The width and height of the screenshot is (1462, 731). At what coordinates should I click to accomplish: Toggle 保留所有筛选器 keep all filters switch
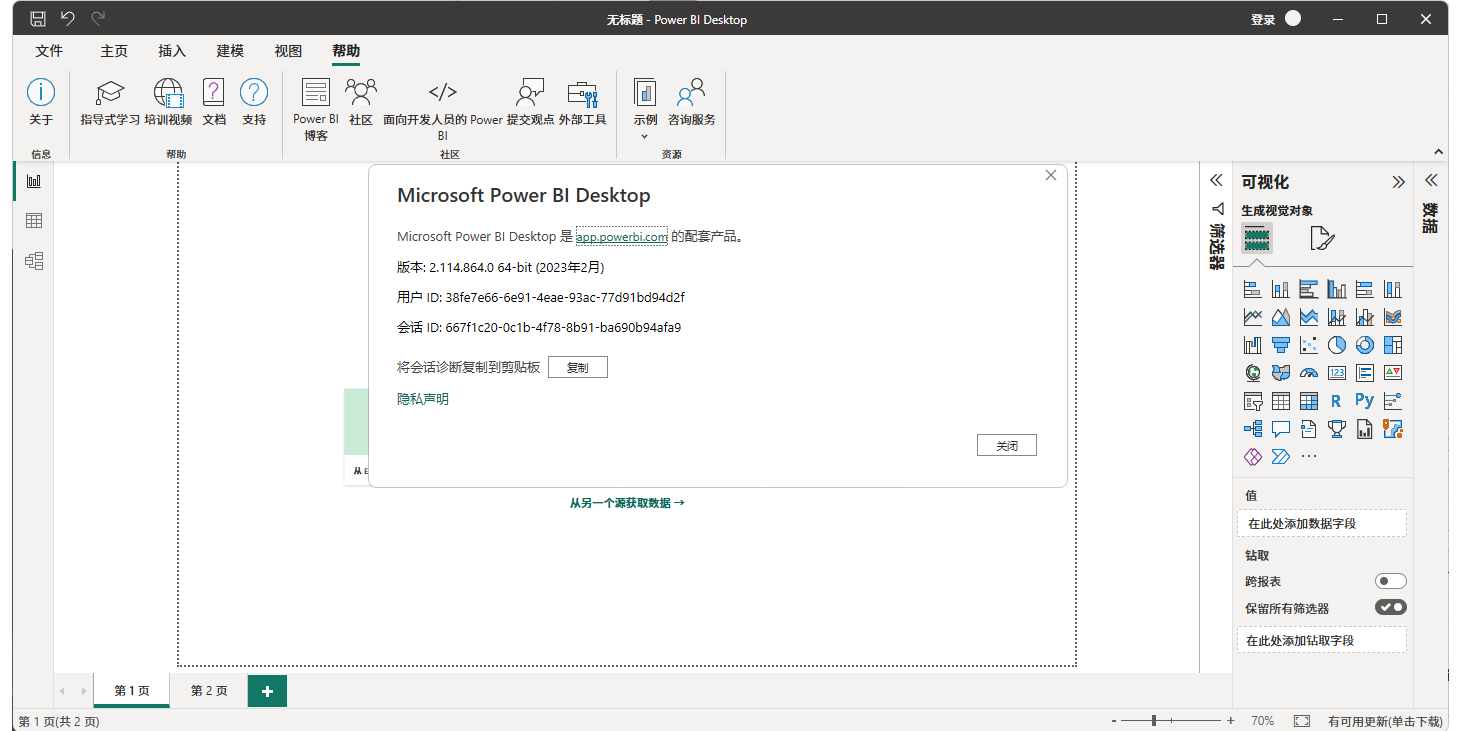coord(1390,607)
